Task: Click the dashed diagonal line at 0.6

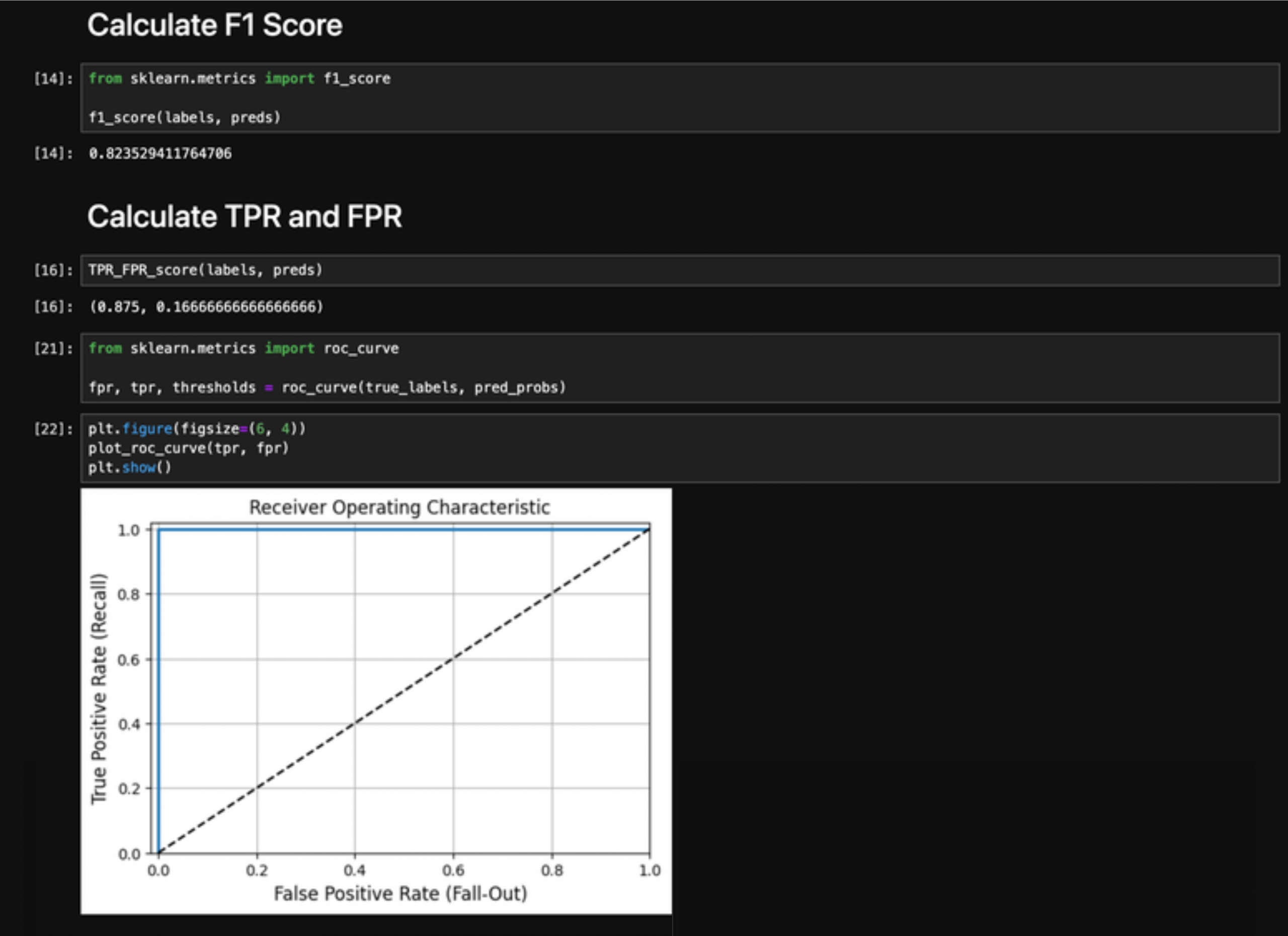Action: (453, 659)
